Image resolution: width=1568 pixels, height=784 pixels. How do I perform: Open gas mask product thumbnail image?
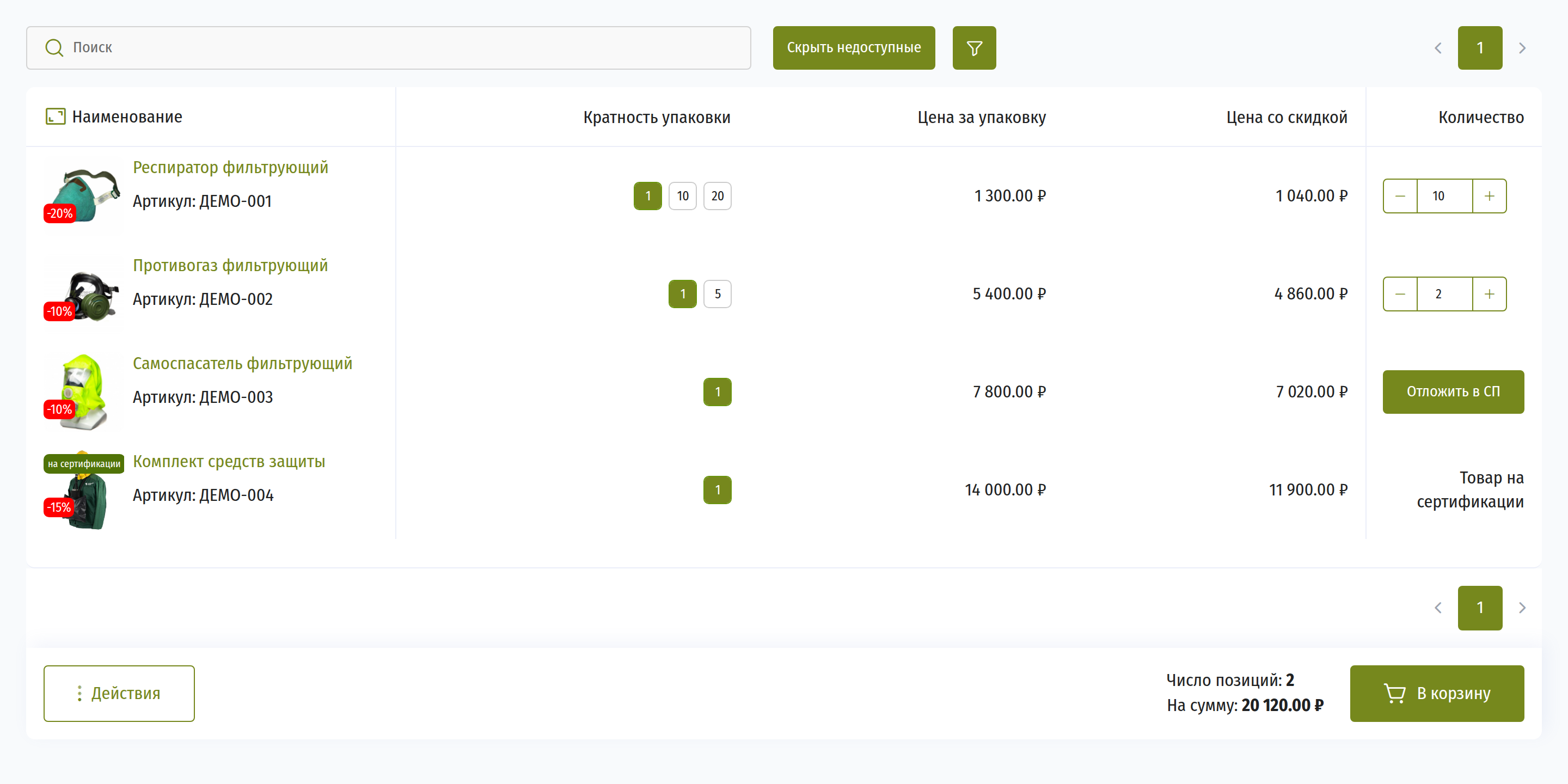coord(83,294)
